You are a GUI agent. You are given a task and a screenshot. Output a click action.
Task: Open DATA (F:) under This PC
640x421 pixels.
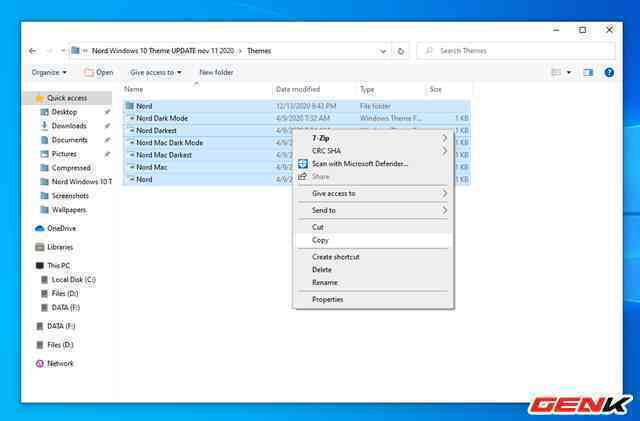pos(65,307)
